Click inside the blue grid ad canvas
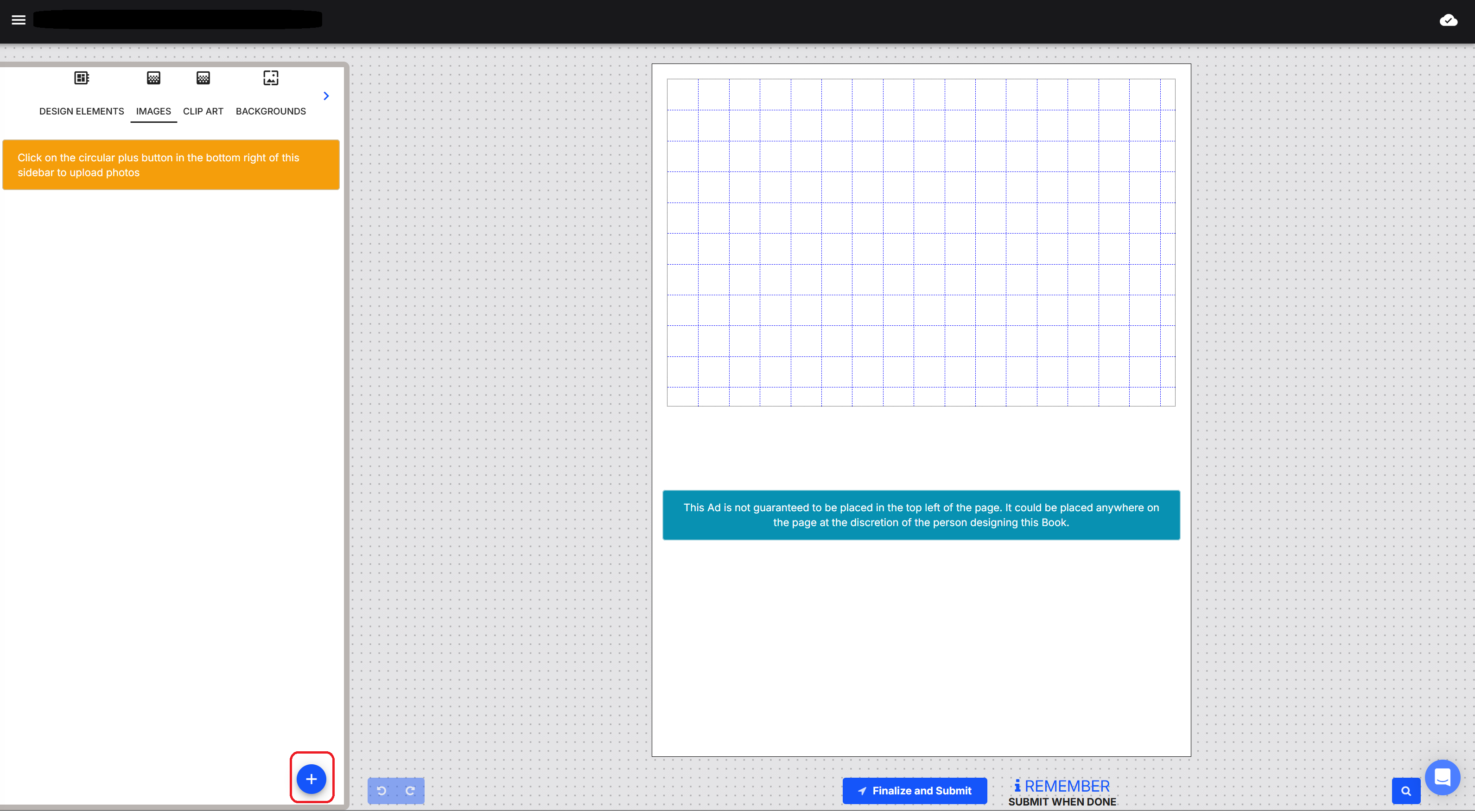 (x=921, y=242)
